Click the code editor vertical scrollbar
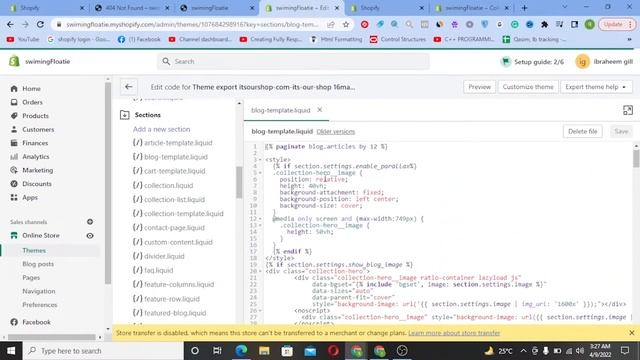Viewport: 640px width, 360px height. pos(636,158)
